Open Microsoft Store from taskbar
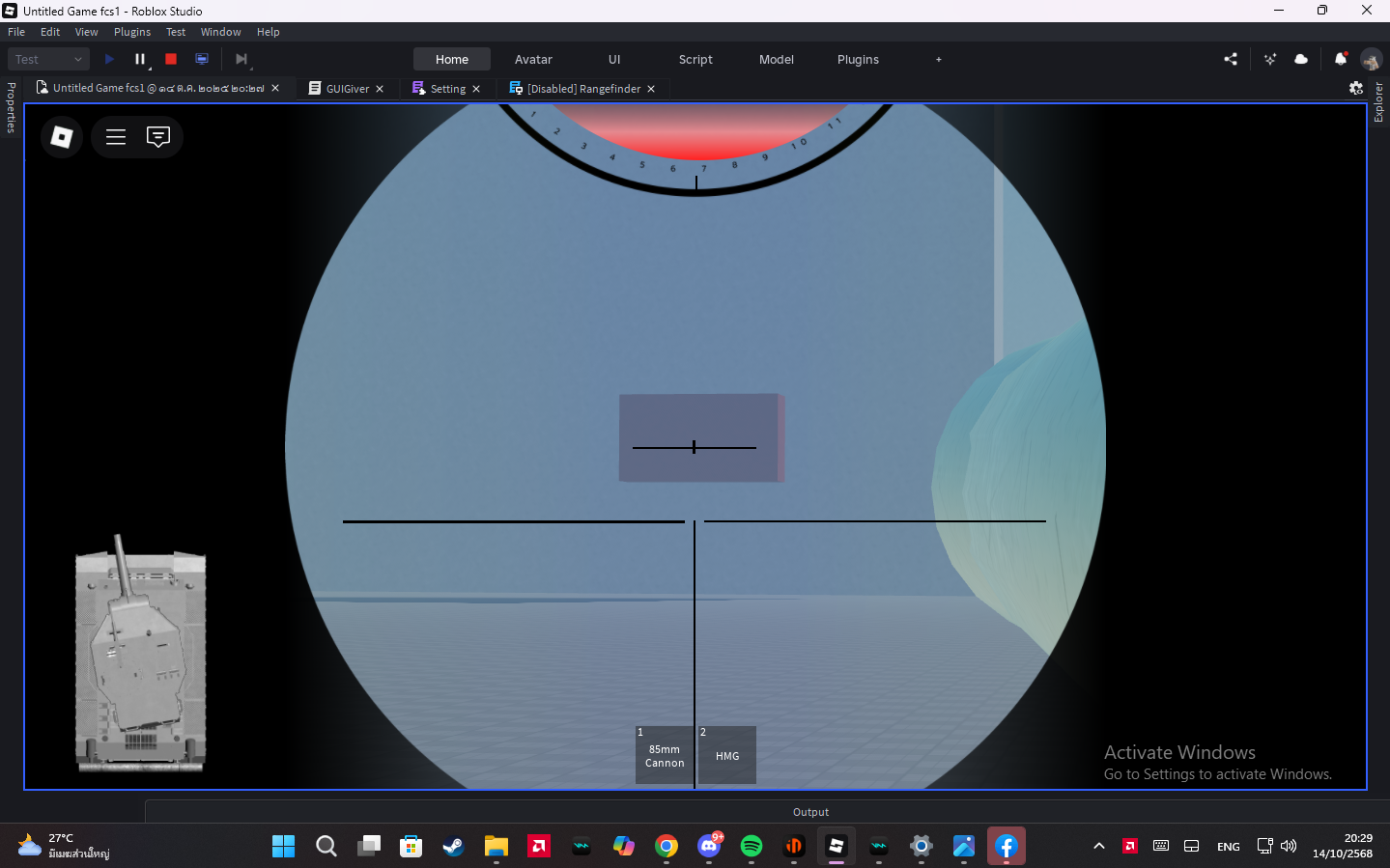Viewport: 1390px width, 868px height. 411,847
